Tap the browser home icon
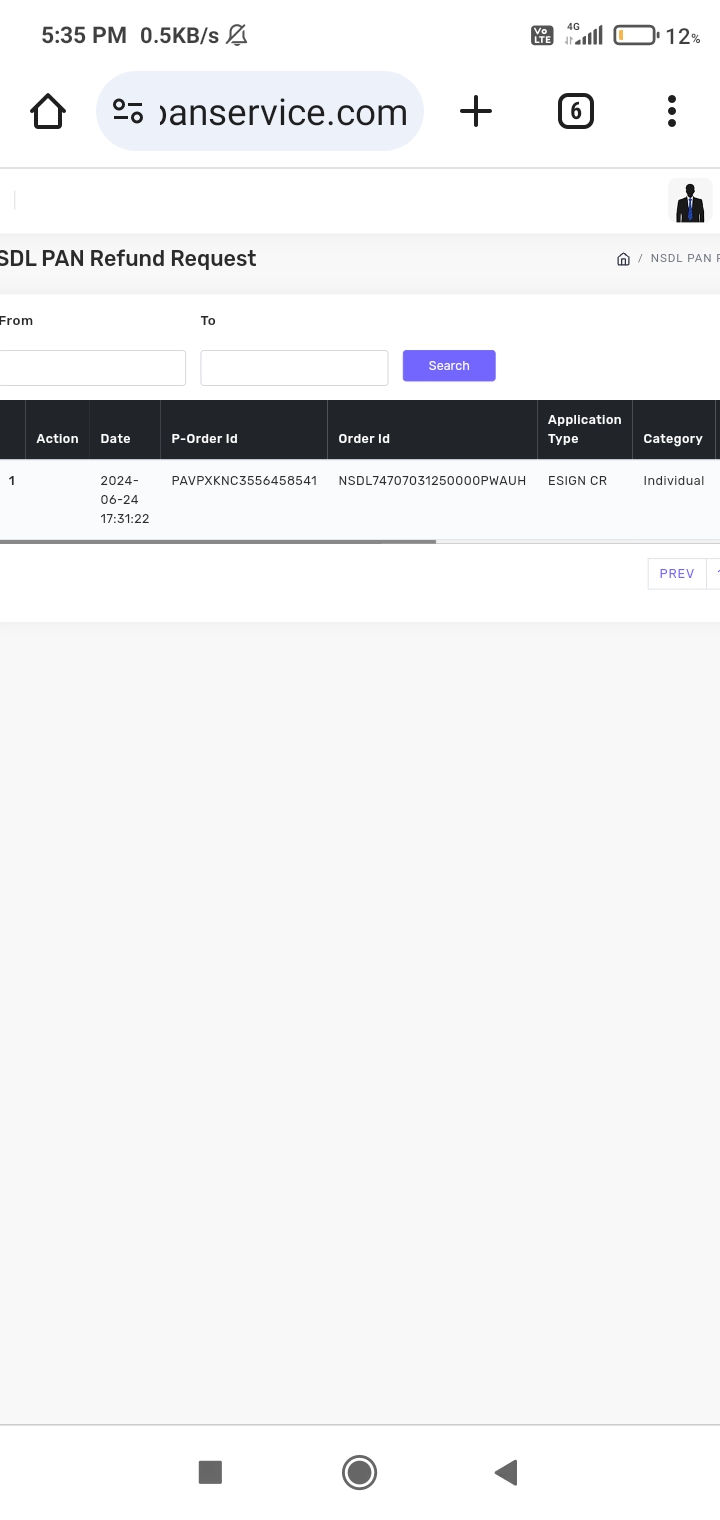Screen dimensions: 720x1520 click(48, 111)
